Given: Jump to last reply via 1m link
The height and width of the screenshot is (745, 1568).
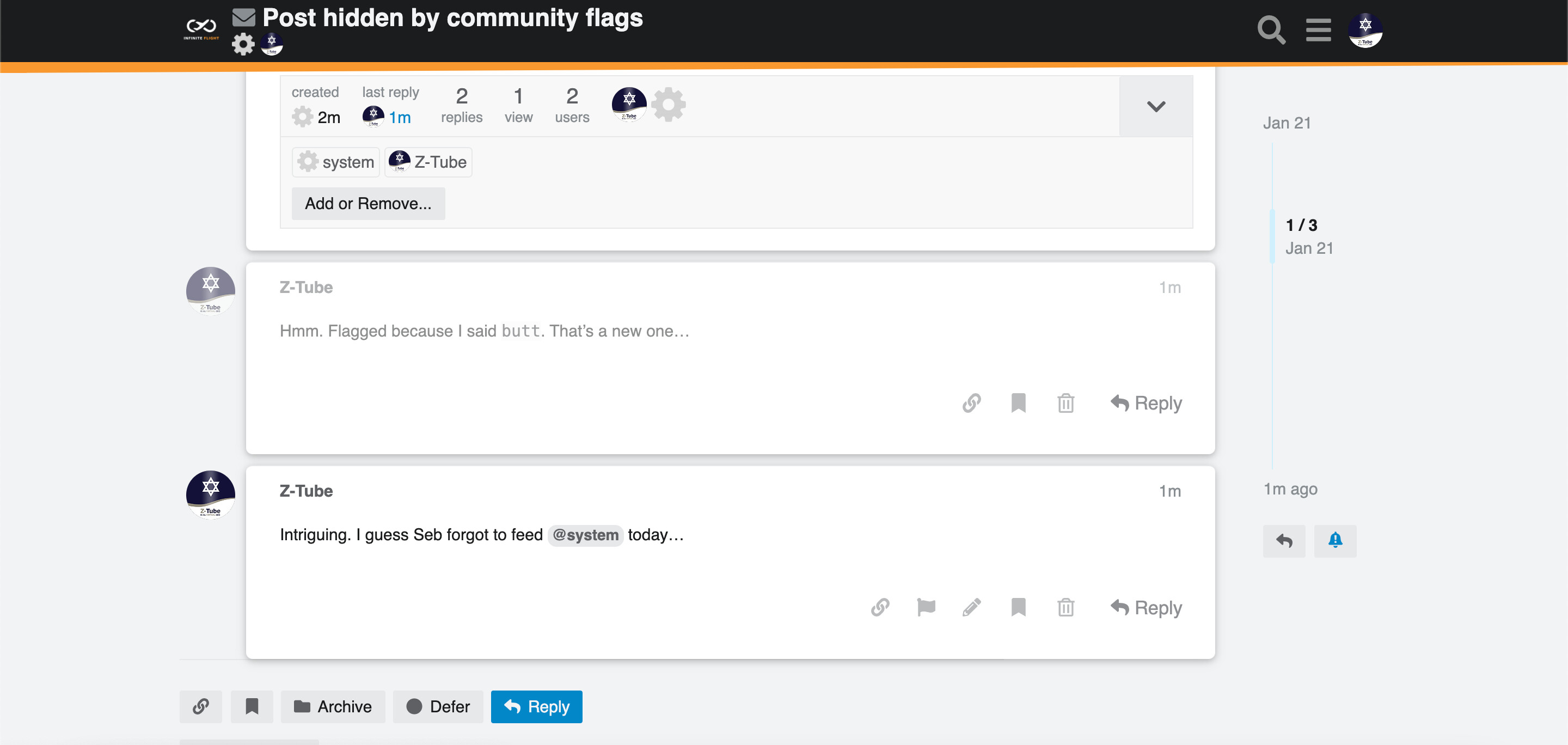Looking at the screenshot, I should [x=399, y=118].
